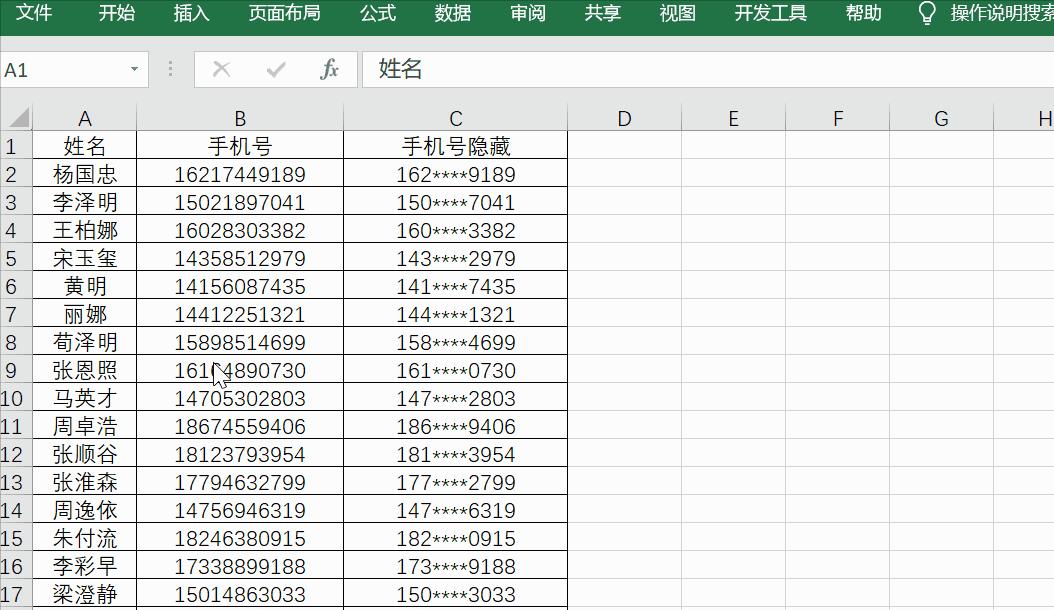Click the select-all triangle above row headers
Screen dimensions: 1054x610
[x=17, y=117]
